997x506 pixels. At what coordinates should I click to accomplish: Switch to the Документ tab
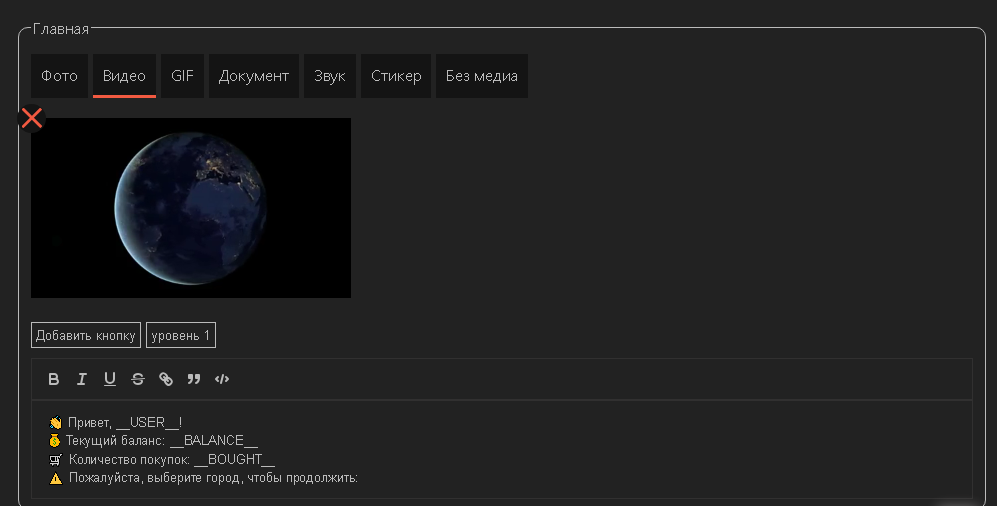(254, 76)
